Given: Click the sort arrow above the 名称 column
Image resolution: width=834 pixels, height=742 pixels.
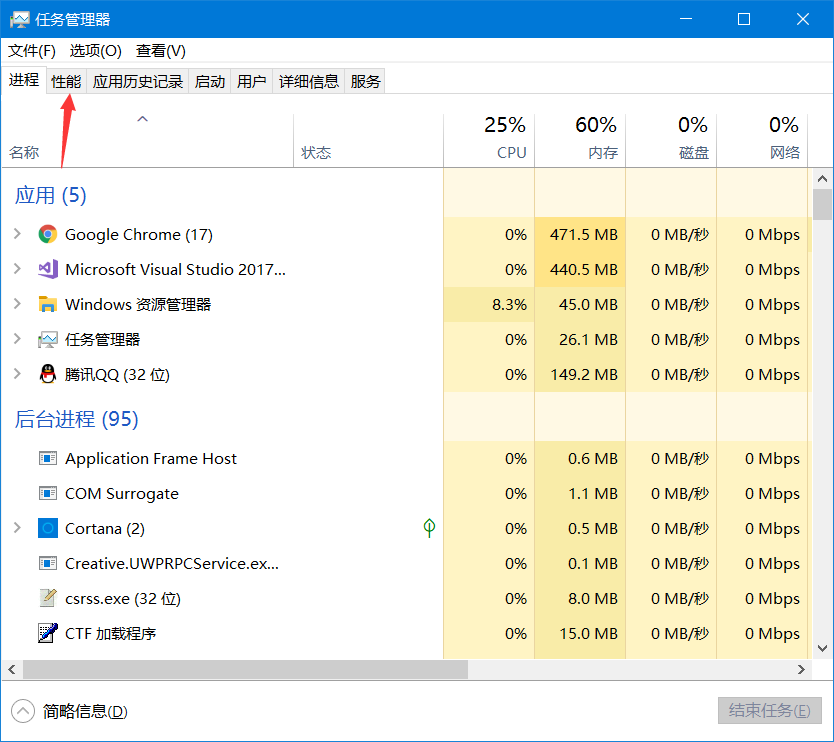Looking at the screenshot, I should point(142,119).
